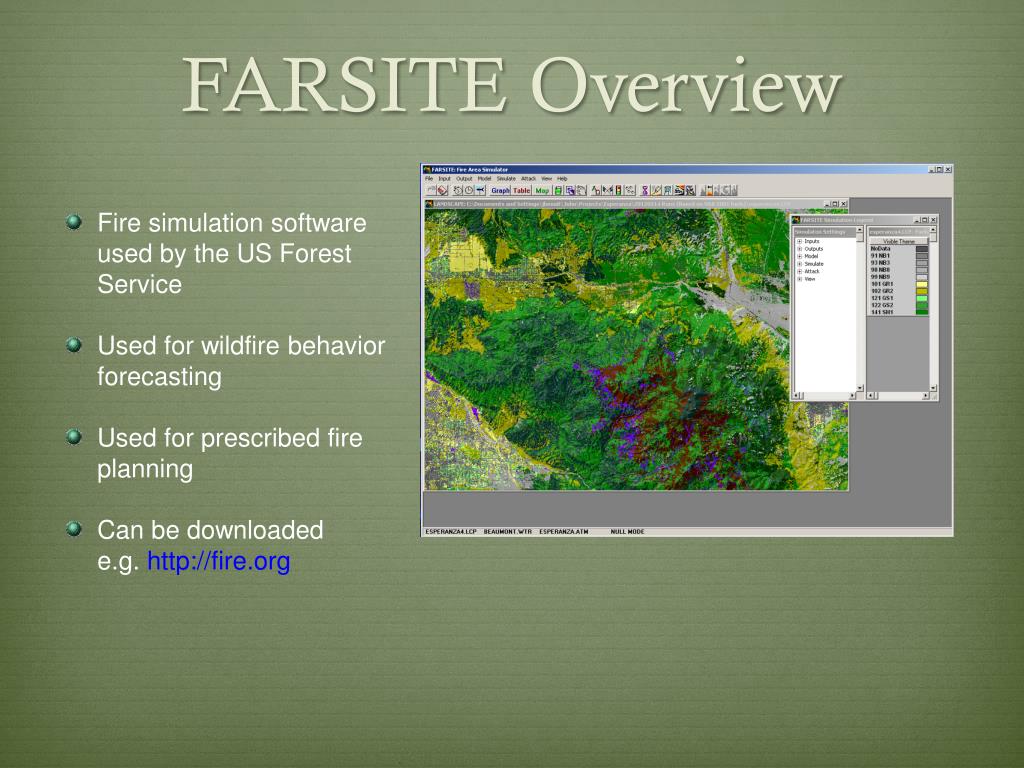1024x768 pixels.
Task: Click BEAUMONT.WTR in the status bar
Action: click(508, 532)
